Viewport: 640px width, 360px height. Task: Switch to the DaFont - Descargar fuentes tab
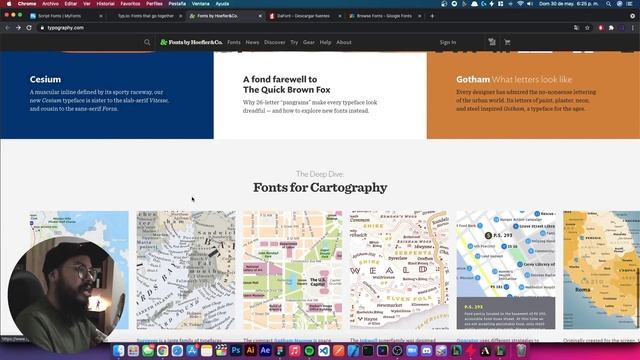[x=303, y=16]
